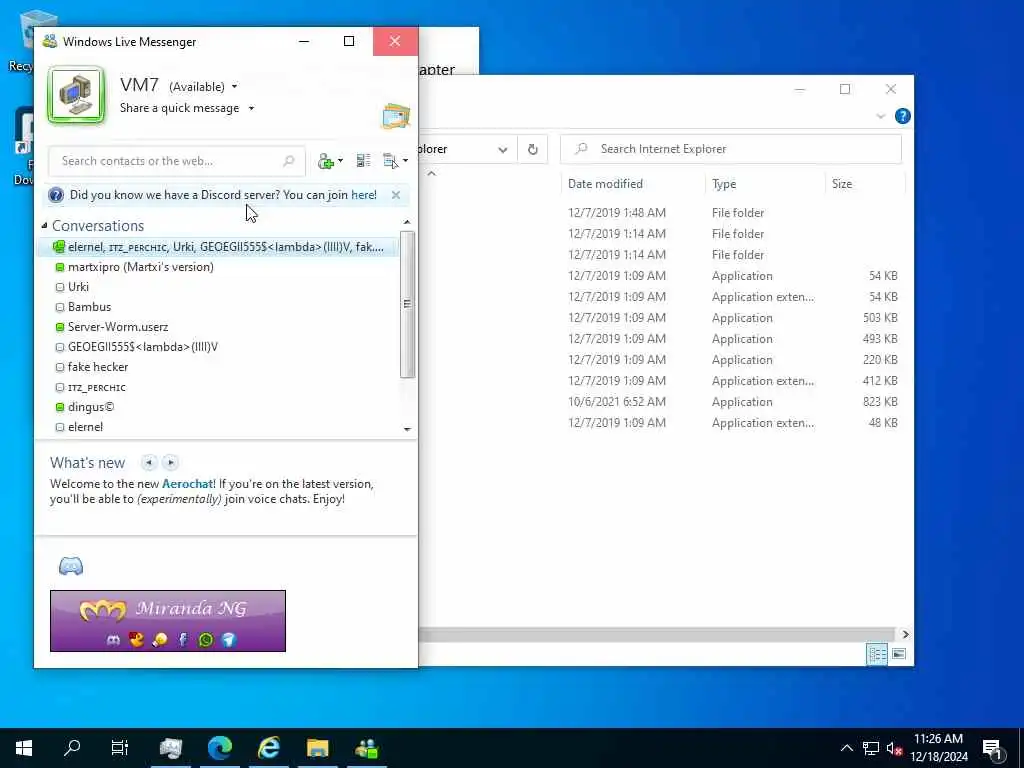This screenshot has width=1024, height=768.
Task: Click the contact list scrollbar down arrow
Action: tap(408, 430)
